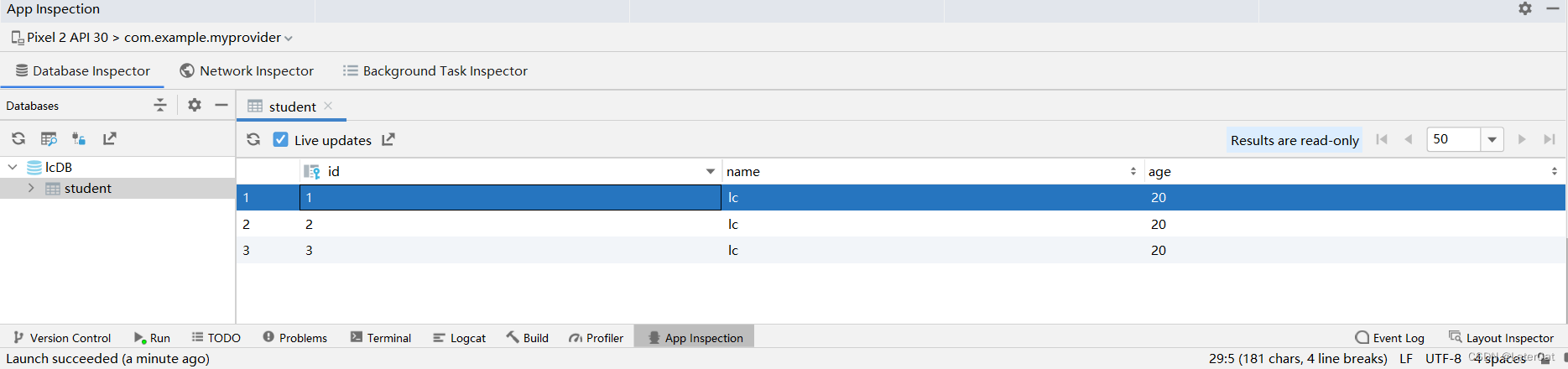Refresh the student table results
This screenshot has width=1568, height=369.
tap(253, 139)
